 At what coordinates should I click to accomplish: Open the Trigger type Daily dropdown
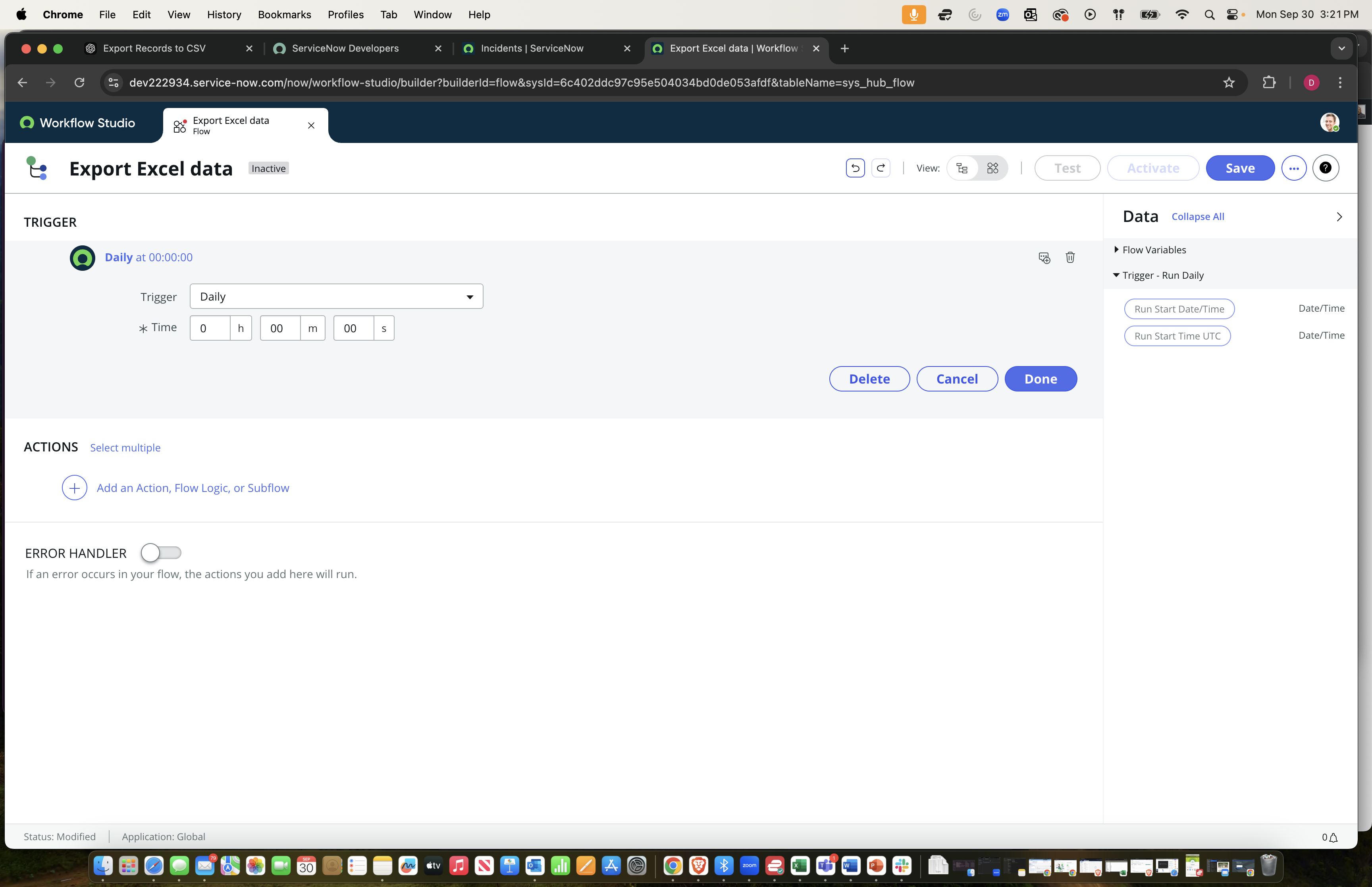[x=336, y=297]
